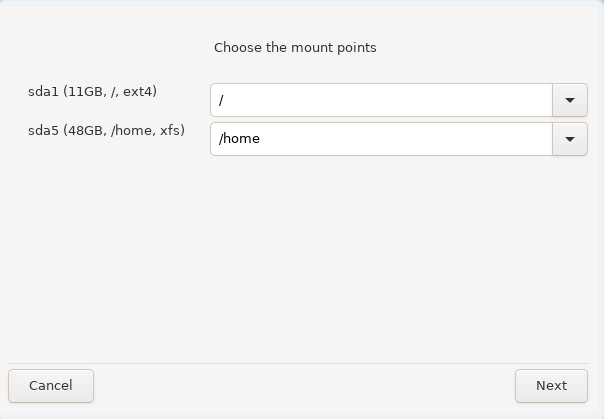Select the sda5 (48GB, /home, xfs) label

point(106,131)
